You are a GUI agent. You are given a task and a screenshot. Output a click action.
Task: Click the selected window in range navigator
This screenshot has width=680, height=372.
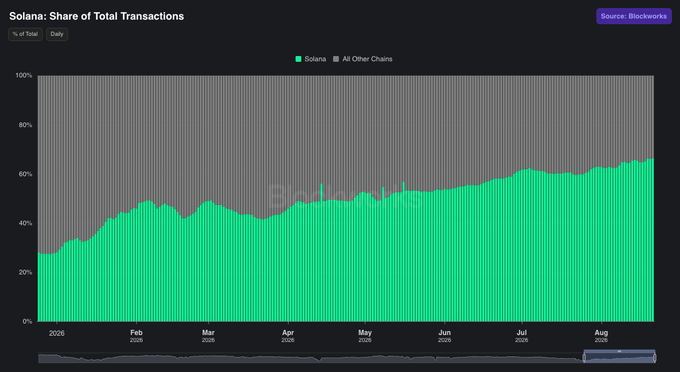(x=619, y=356)
